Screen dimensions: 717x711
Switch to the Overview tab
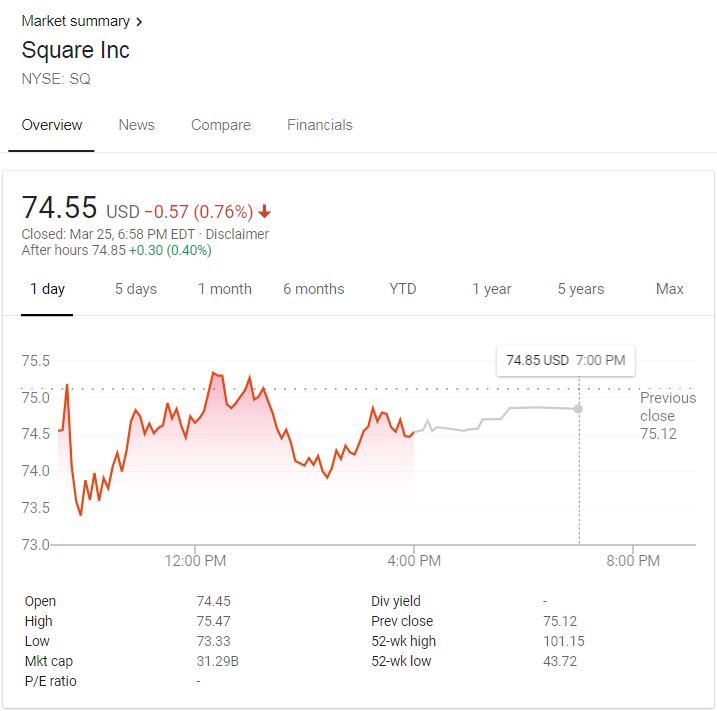coord(52,125)
